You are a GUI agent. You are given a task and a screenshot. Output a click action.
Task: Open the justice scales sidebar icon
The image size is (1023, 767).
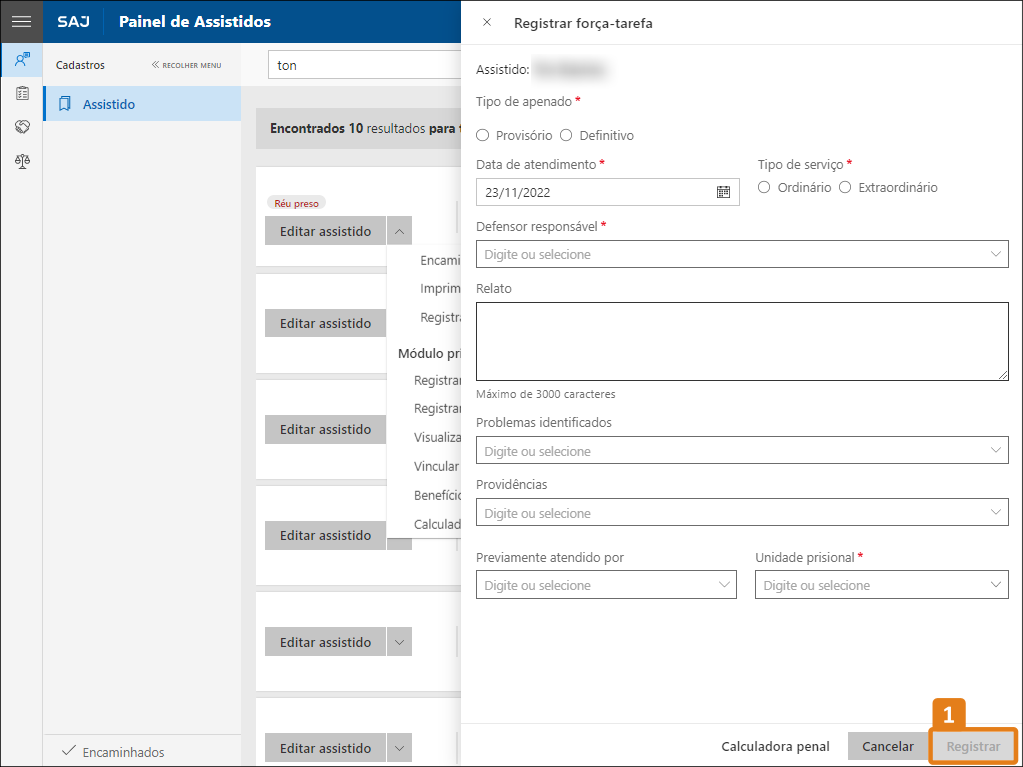click(x=22, y=160)
